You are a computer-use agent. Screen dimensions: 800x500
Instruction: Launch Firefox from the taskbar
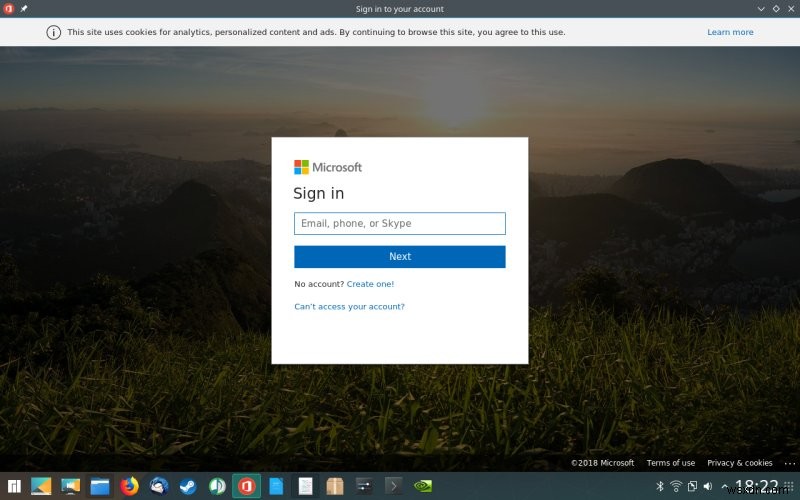point(130,486)
